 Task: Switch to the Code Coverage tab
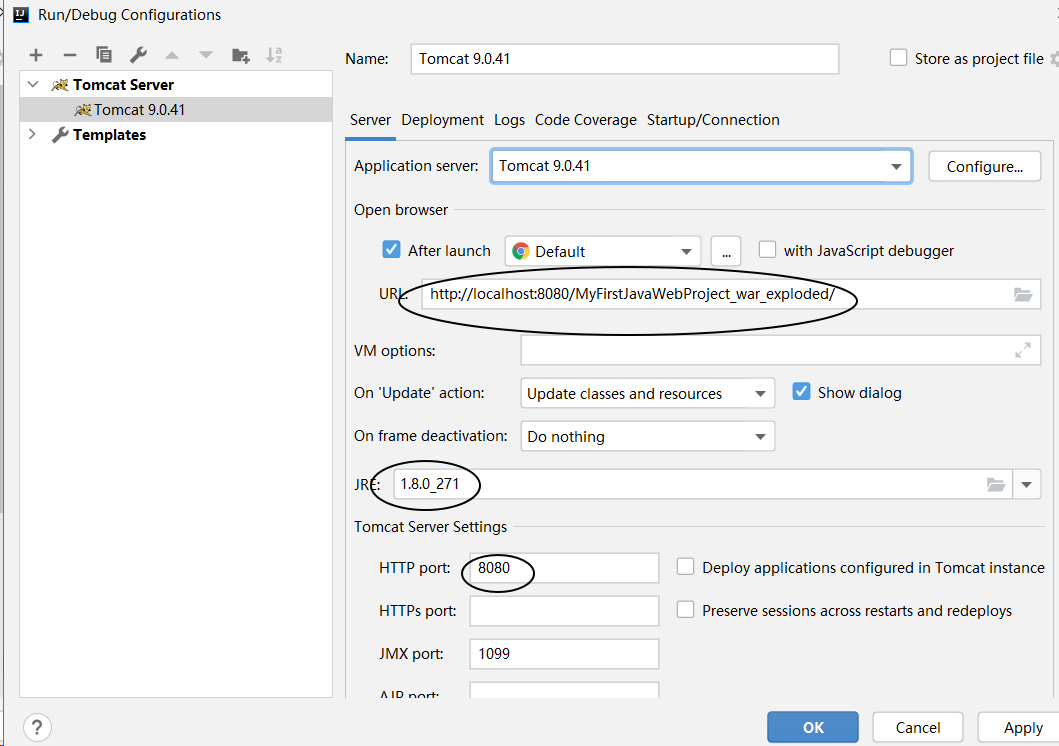[586, 120]
